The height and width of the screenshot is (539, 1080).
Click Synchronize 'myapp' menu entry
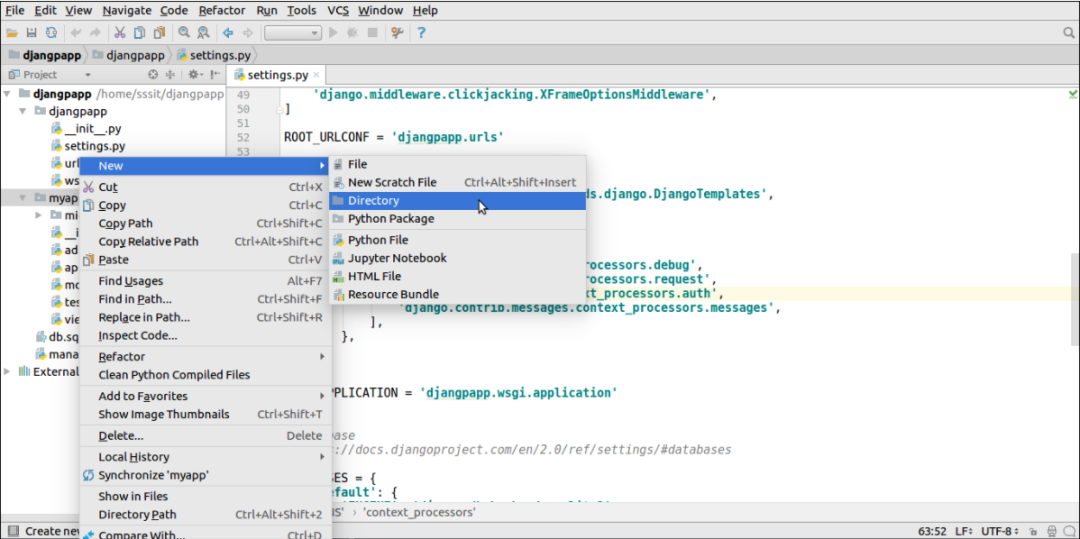[x=205, y=475]
